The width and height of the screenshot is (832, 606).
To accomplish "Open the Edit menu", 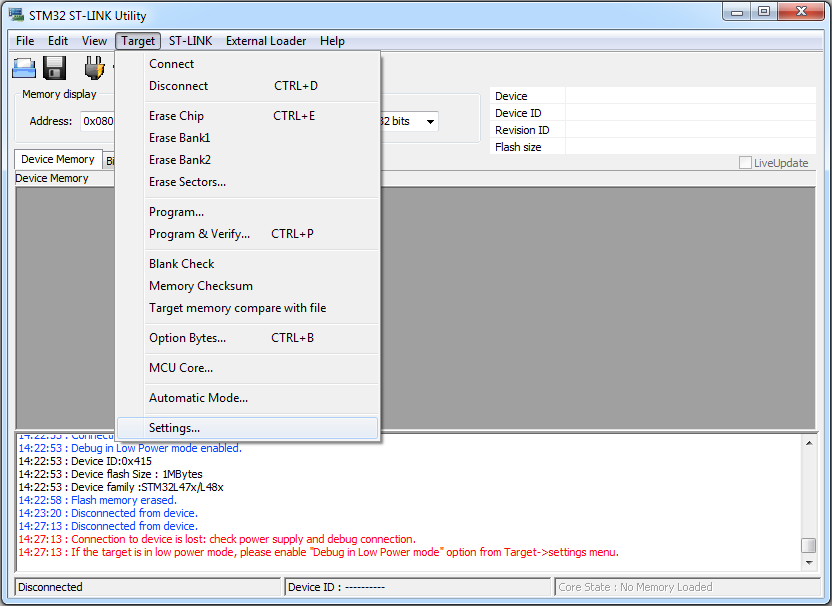I will (58, 41).
